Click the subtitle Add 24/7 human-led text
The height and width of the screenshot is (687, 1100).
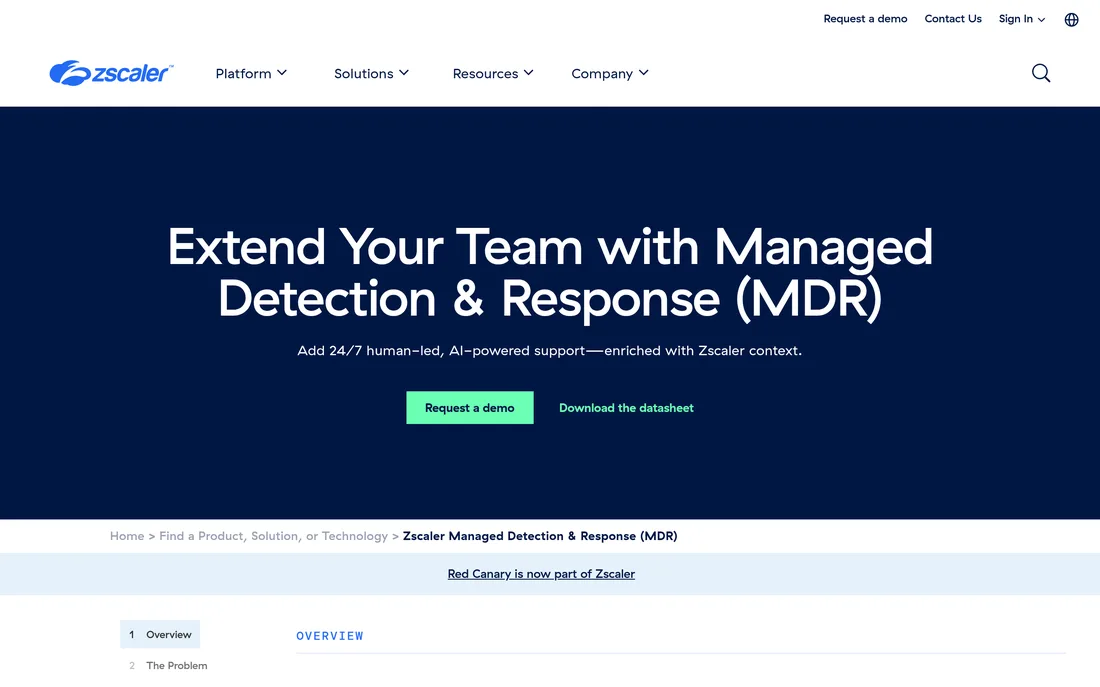[549, 350]
